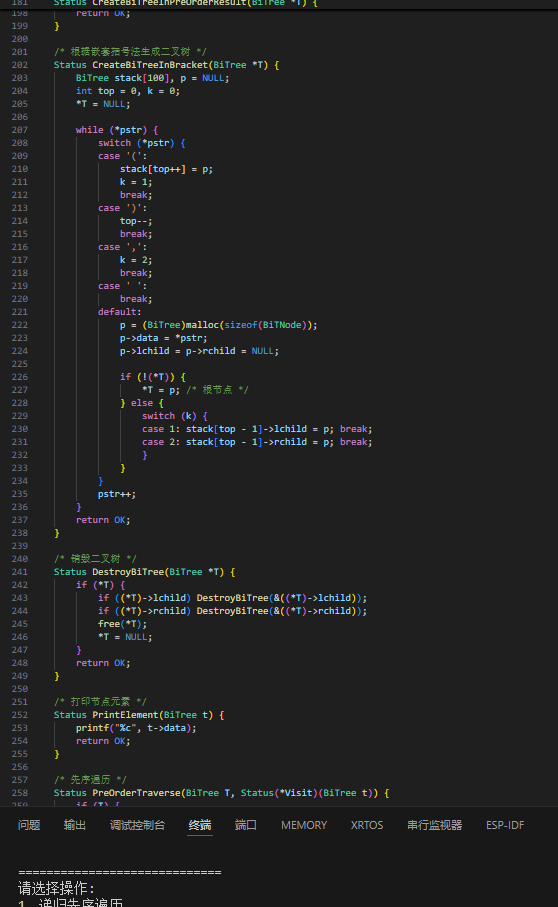Show the 串行监视器 tab

click(435, 825)
